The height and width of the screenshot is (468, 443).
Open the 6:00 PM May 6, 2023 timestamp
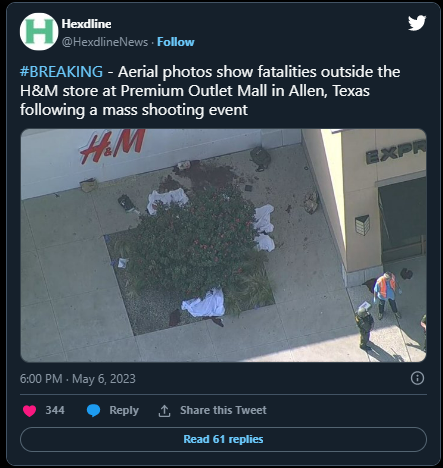point(78,379)
